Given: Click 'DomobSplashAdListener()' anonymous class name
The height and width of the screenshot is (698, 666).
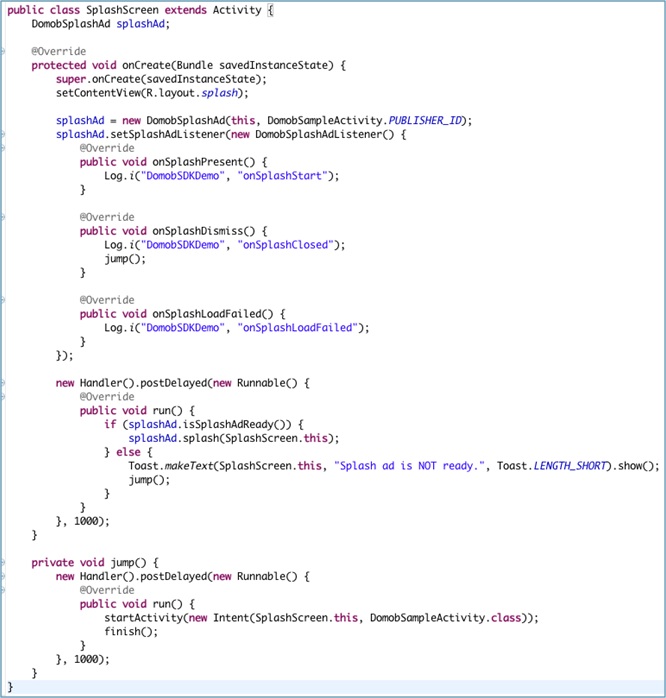Looking at the screenshot, I should pyautogui.click(x=325, y=134).
